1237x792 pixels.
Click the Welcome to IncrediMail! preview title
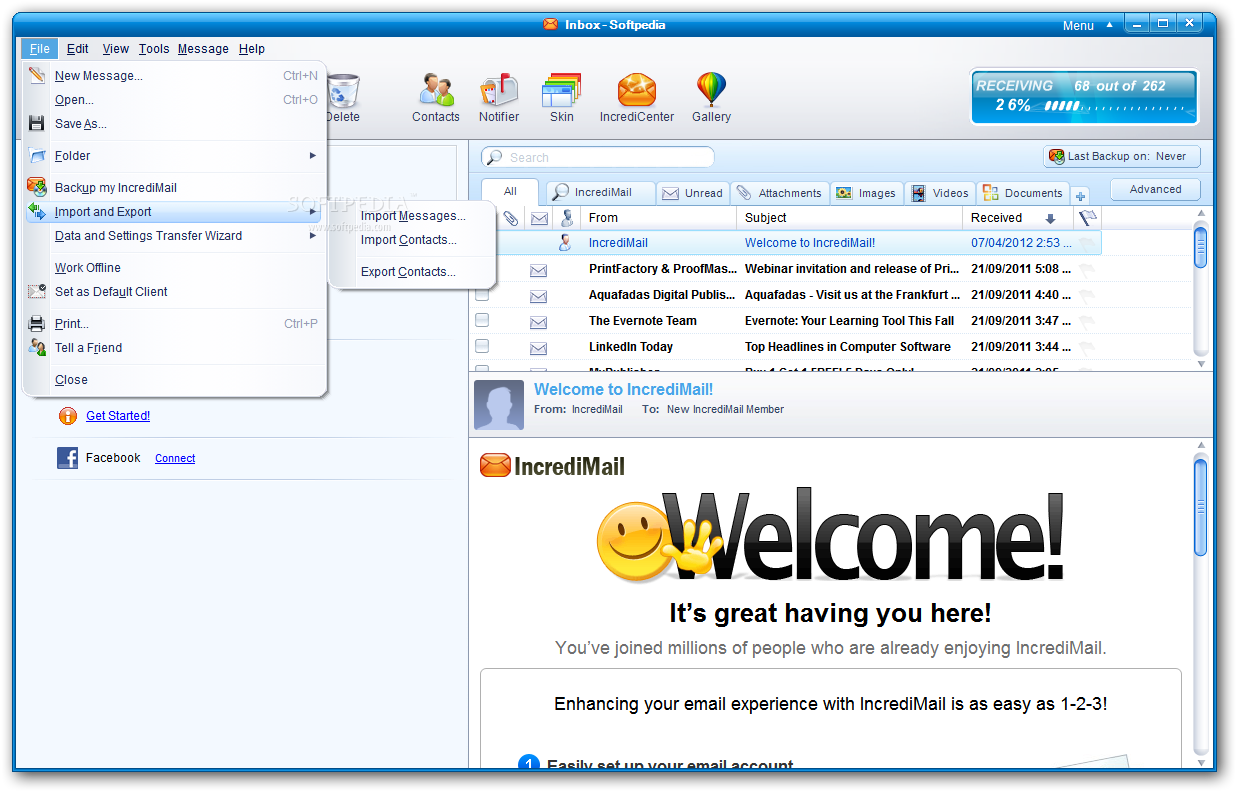pyautogui.click(x=624, y=389)
